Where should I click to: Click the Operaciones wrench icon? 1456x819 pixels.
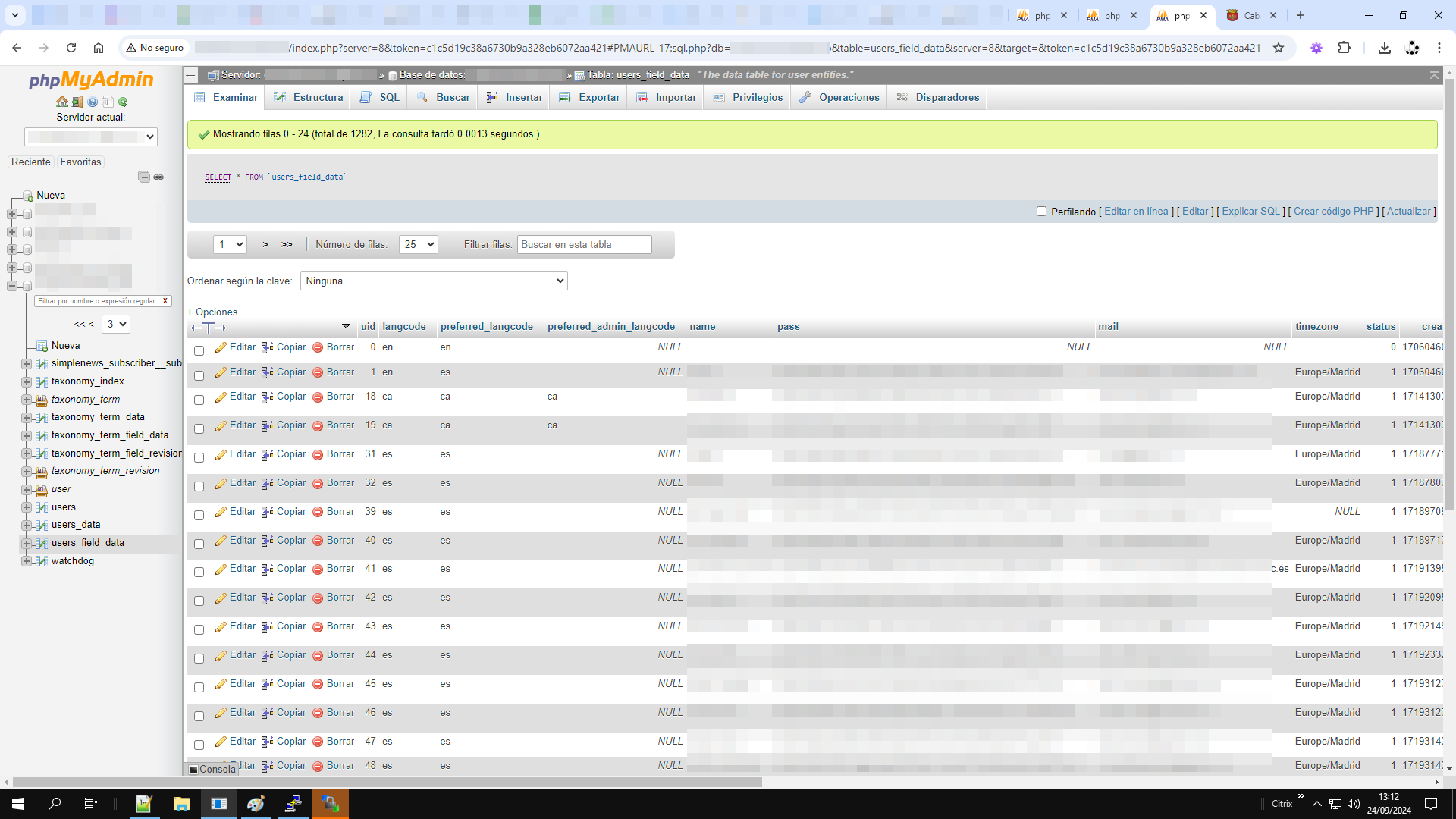click(805, 97)
